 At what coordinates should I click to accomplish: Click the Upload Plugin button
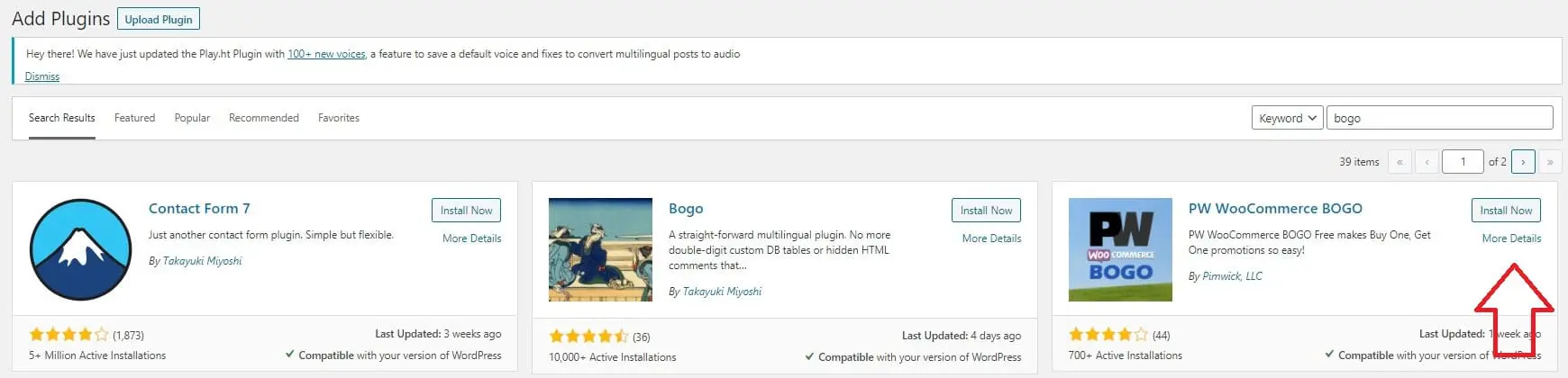[x=159, y=20]
